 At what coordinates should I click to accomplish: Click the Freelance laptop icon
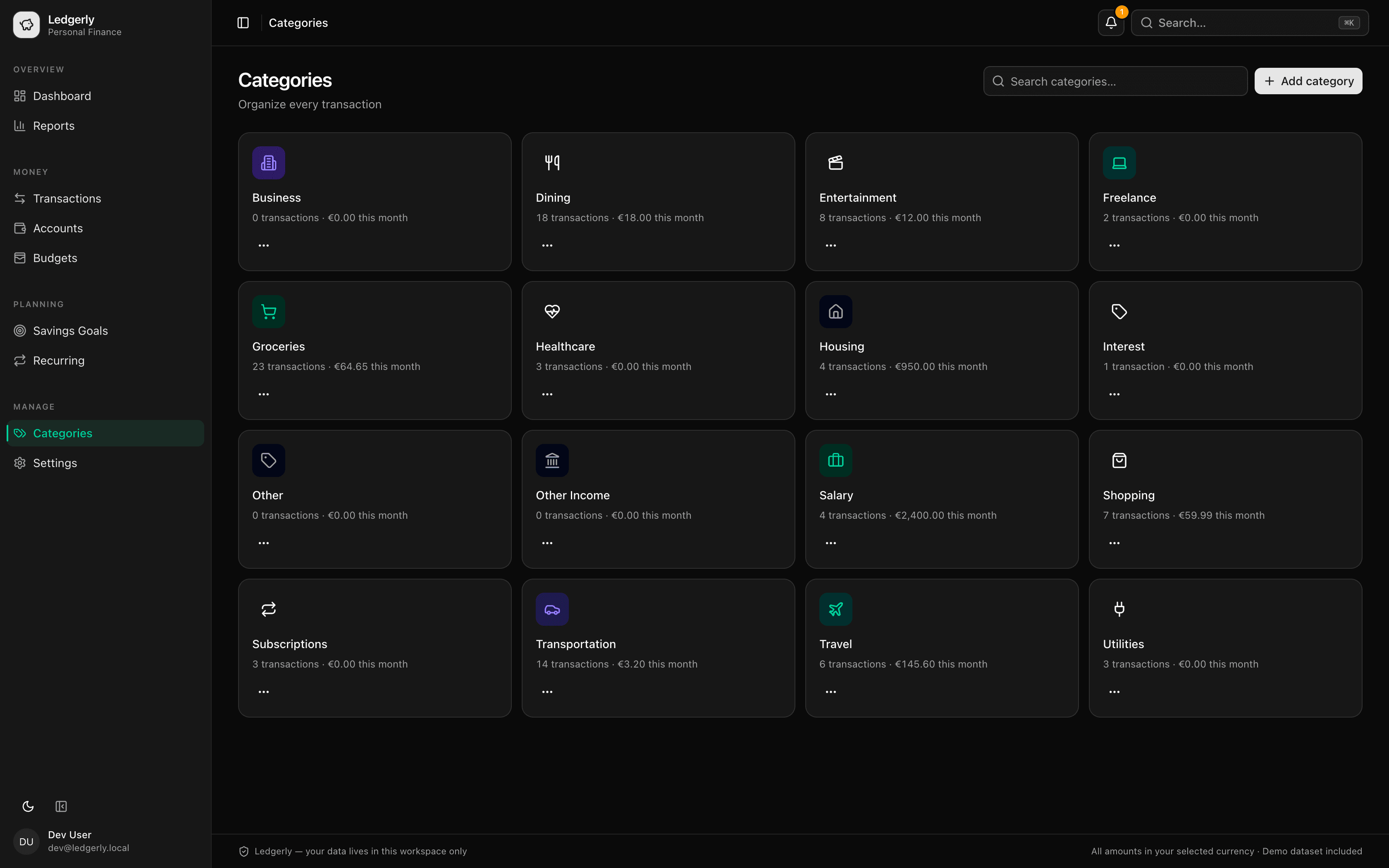pyautogui.click(x=1119, y=163)
